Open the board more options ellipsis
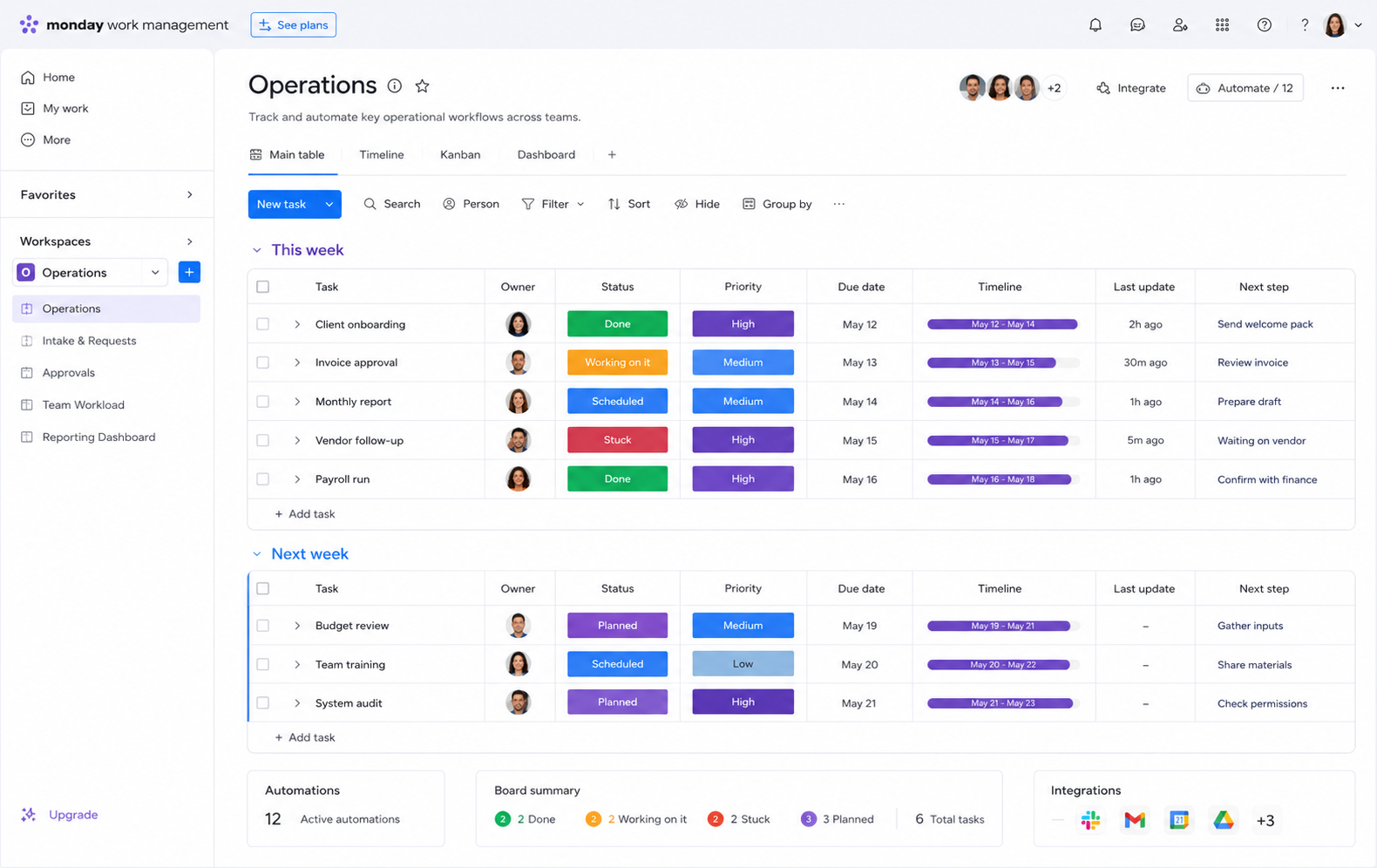This screenshot has width=1377, height=868. [1338, 88]
